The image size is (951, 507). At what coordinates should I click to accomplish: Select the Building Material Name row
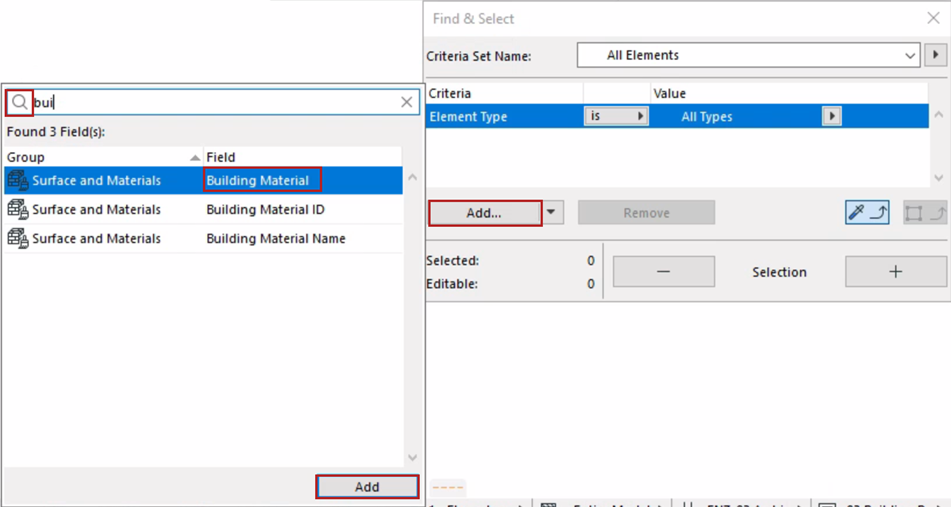click(203, 239)
